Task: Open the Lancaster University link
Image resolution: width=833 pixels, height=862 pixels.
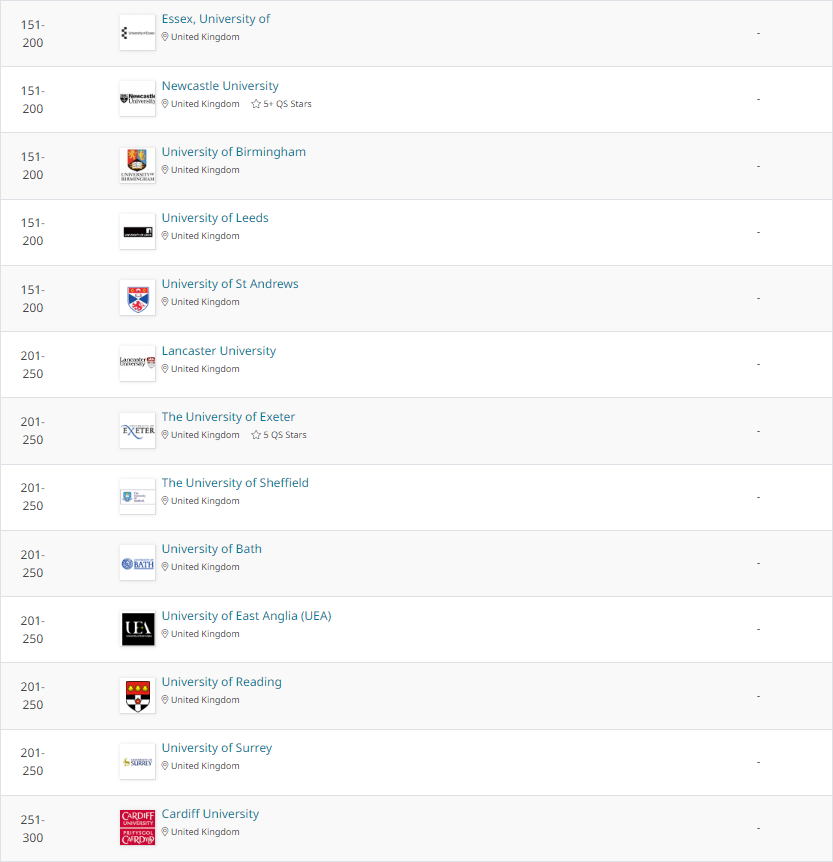Action: pos(219,351)
